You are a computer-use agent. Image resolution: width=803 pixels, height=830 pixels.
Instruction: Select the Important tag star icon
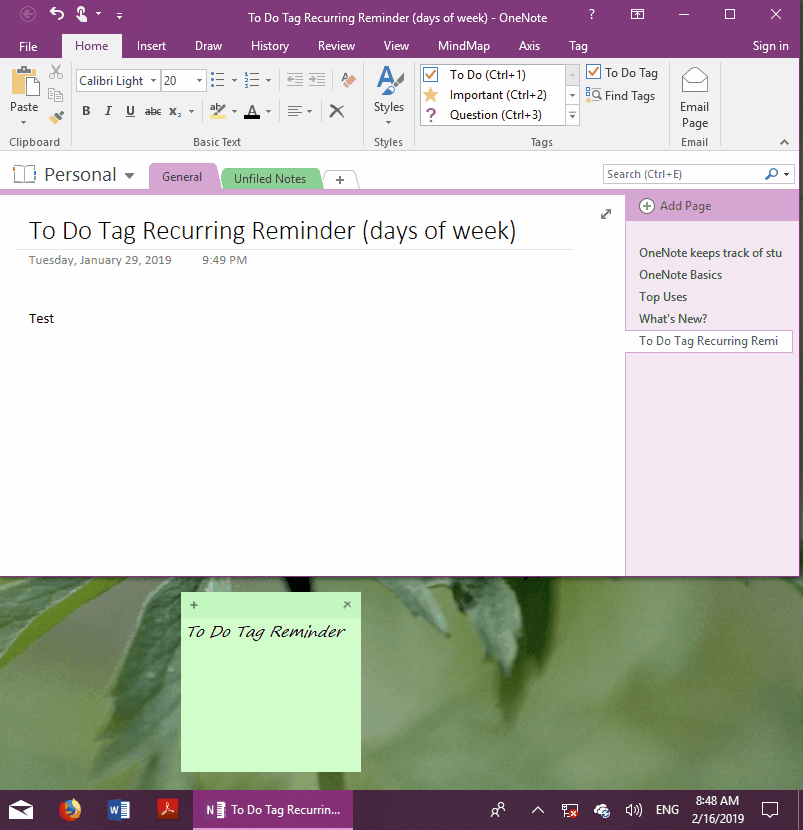(x=430, y=94)
